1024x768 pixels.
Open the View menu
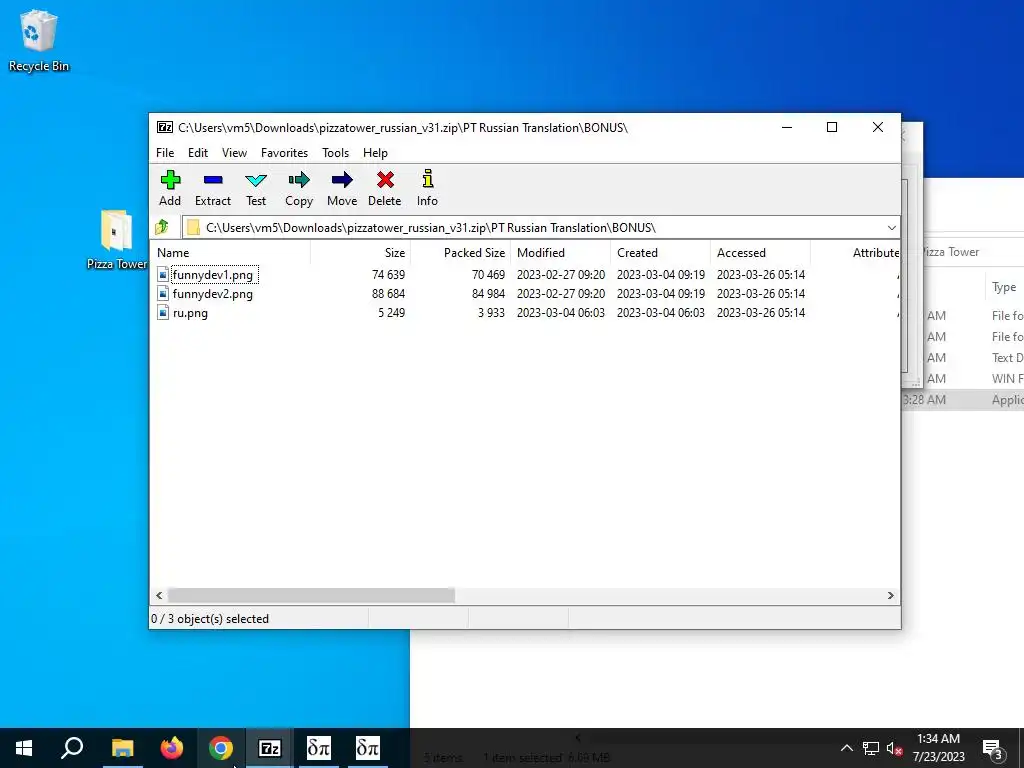point(234,153)
